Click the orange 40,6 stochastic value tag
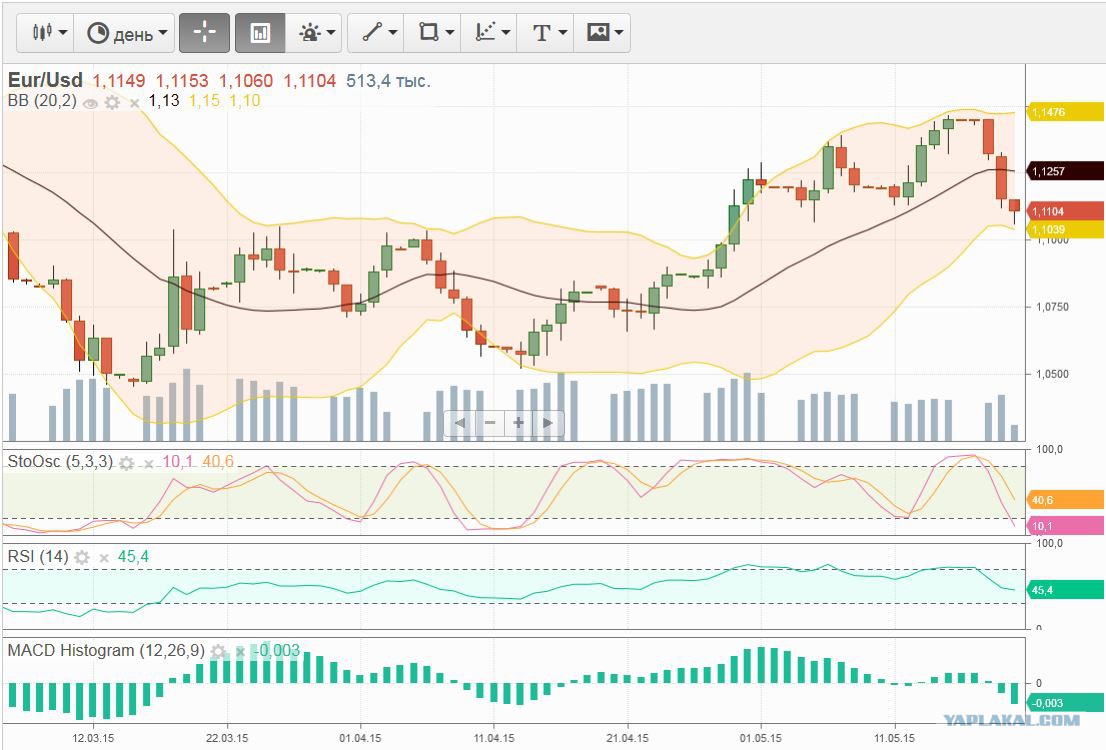This screenshot has width=1106, height=750. [1065, 500]
